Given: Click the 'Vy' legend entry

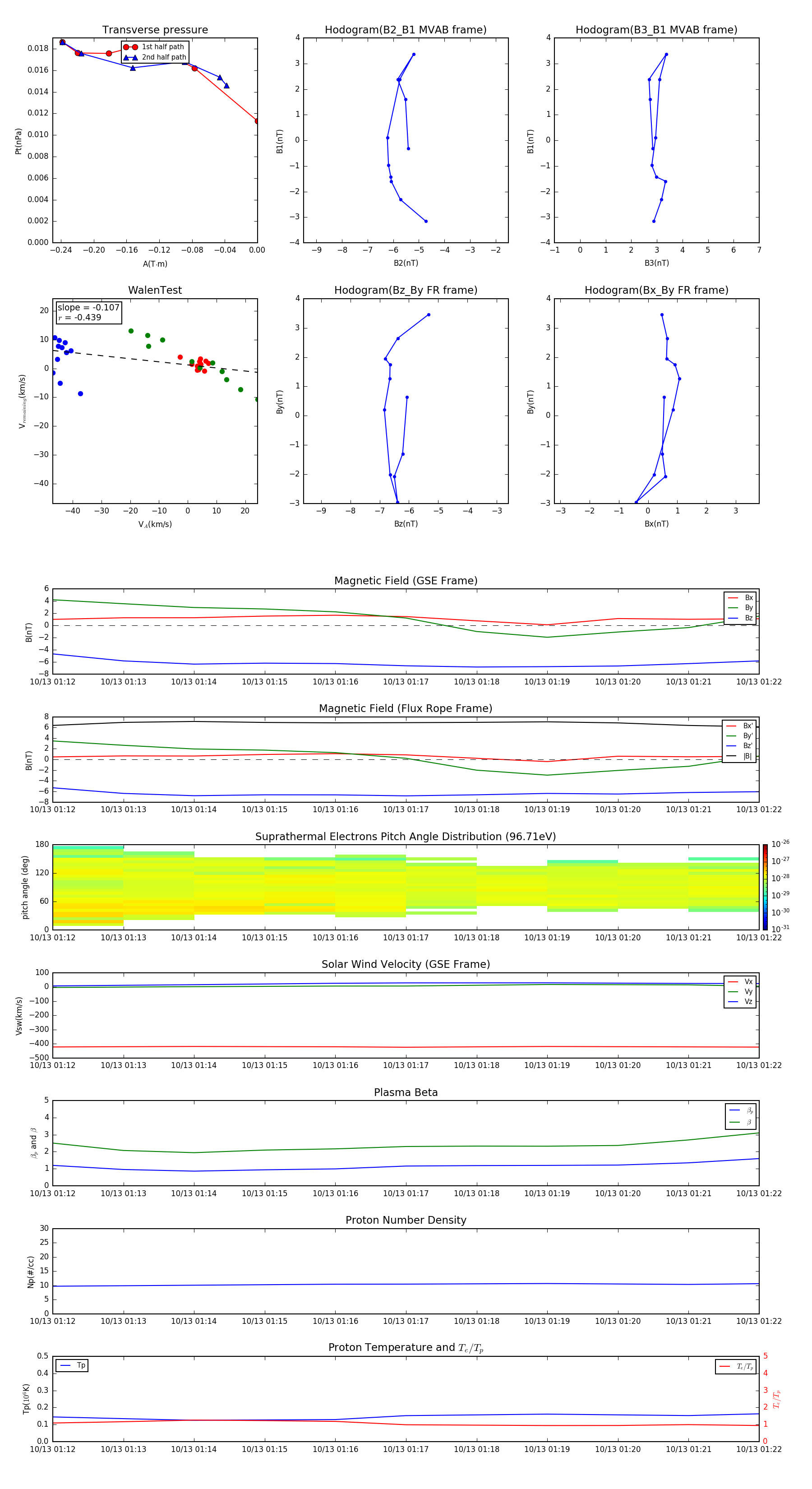Looking at the screenshot, I should click(741, 992).
